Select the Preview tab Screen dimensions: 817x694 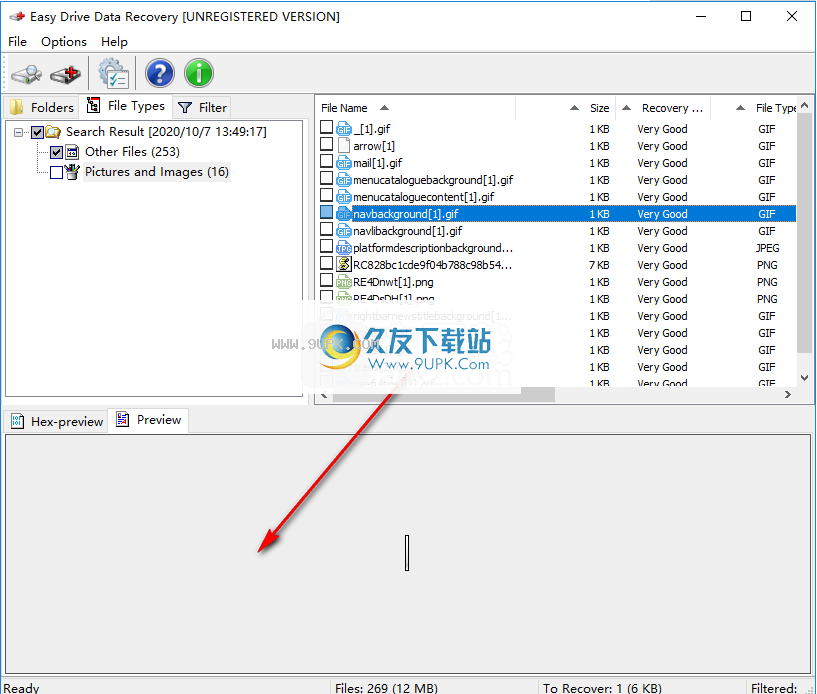[x=148, y=419]
